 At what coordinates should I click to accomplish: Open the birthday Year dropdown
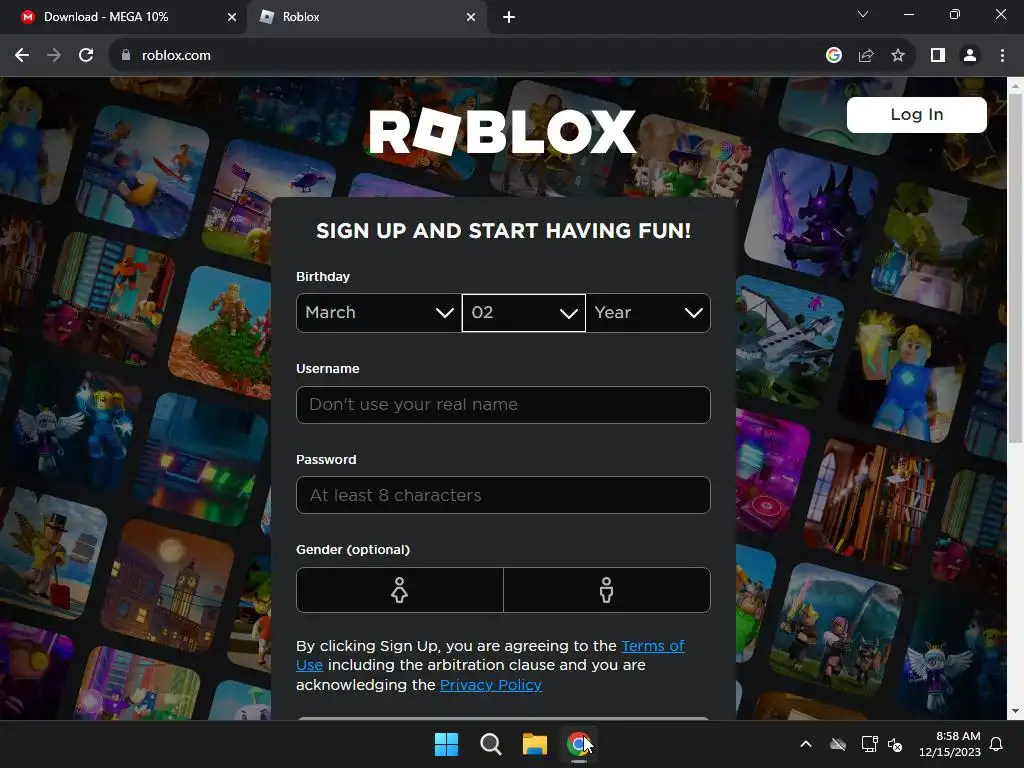tap(648, 313)
